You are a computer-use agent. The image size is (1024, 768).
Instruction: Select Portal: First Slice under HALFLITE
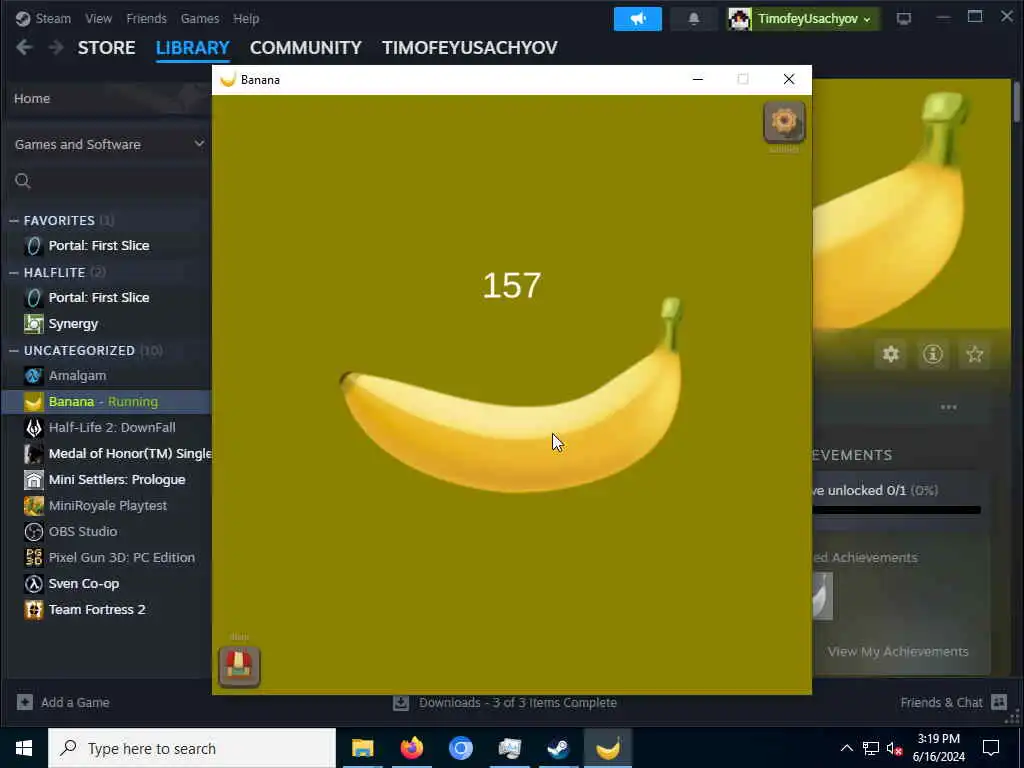(x=99, y=297)
